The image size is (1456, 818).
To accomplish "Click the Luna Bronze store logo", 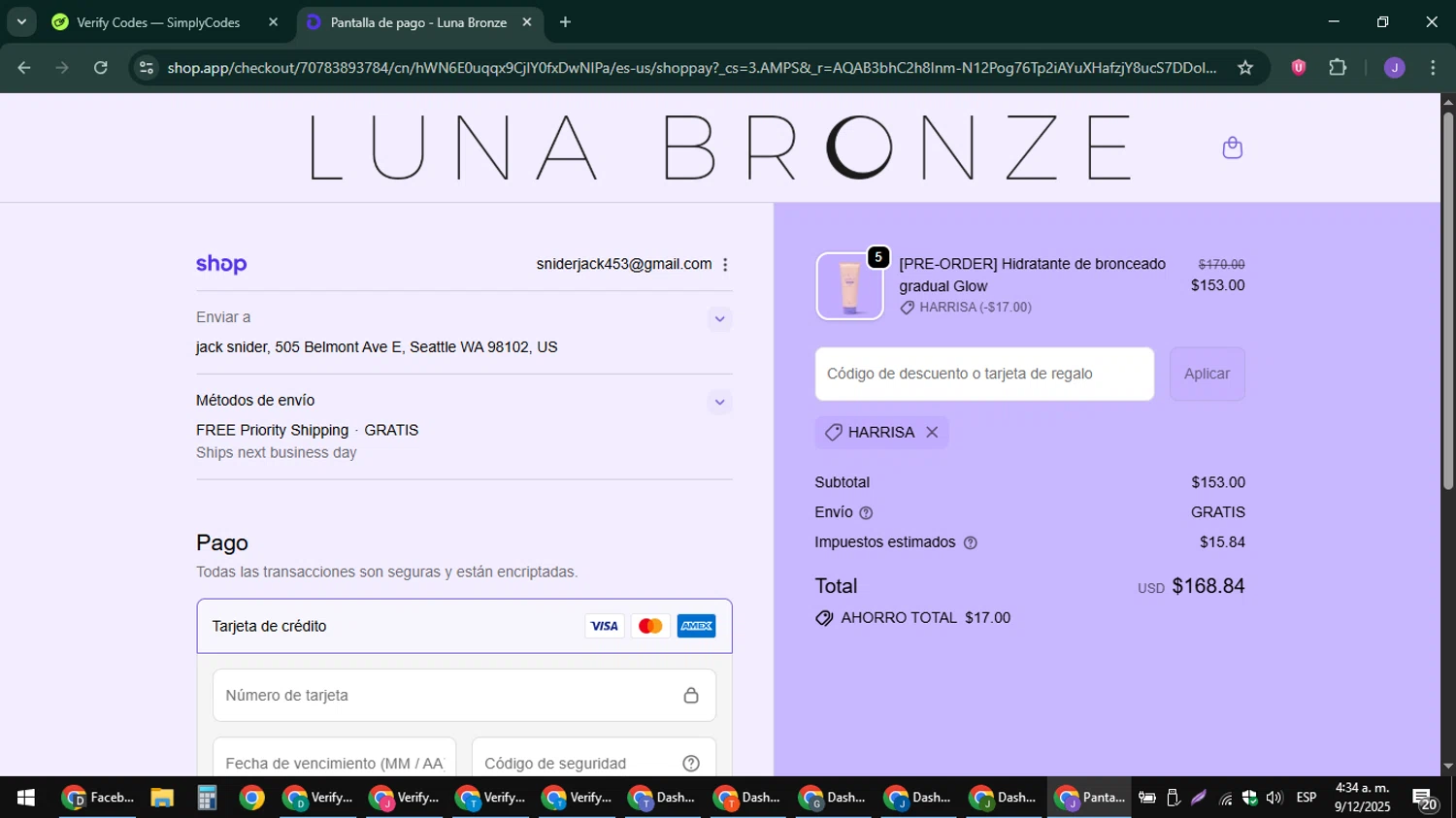I will click(x=719, y=147).
